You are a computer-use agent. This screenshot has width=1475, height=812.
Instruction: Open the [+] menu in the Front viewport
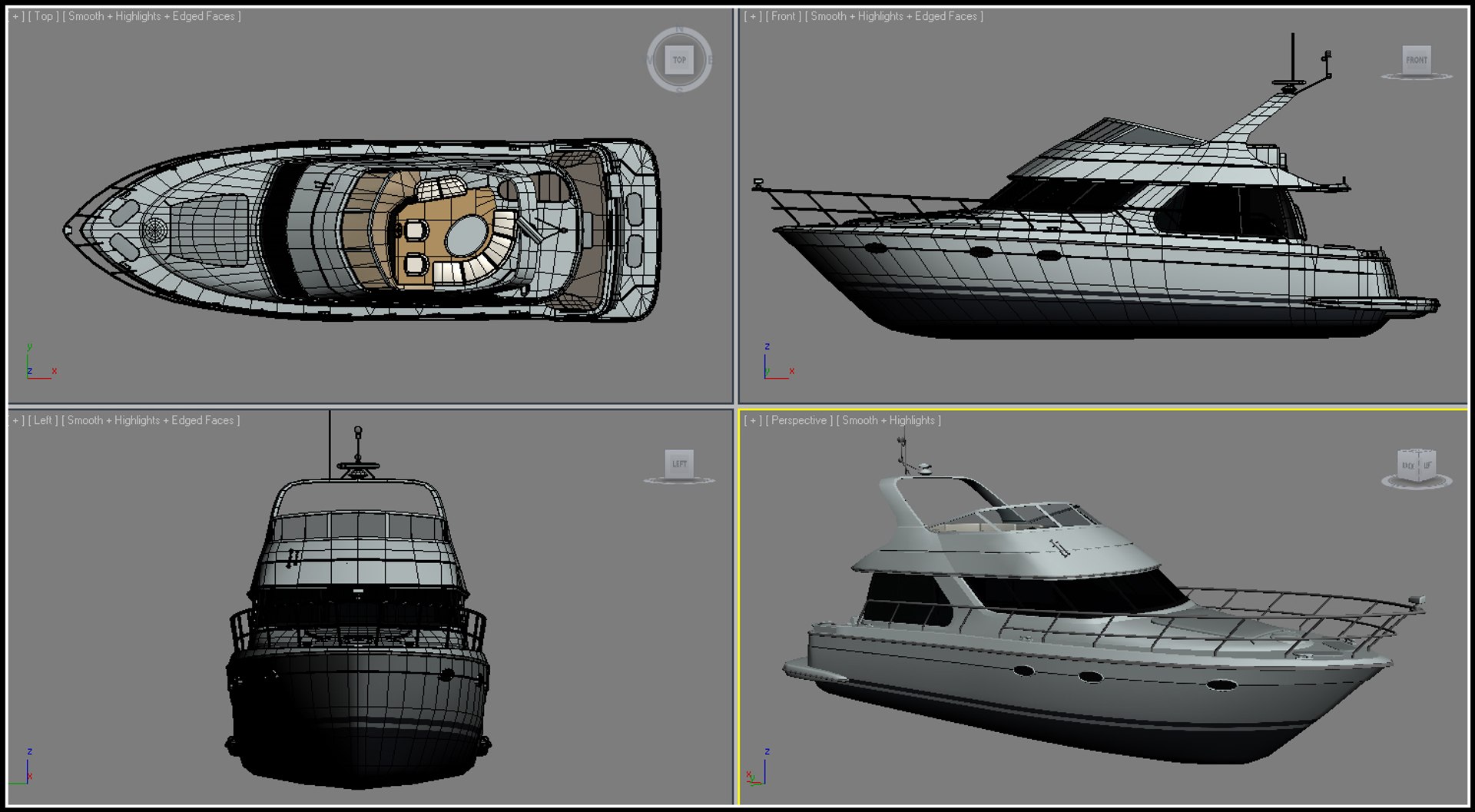pyautogui.click(x=753, y=16)
